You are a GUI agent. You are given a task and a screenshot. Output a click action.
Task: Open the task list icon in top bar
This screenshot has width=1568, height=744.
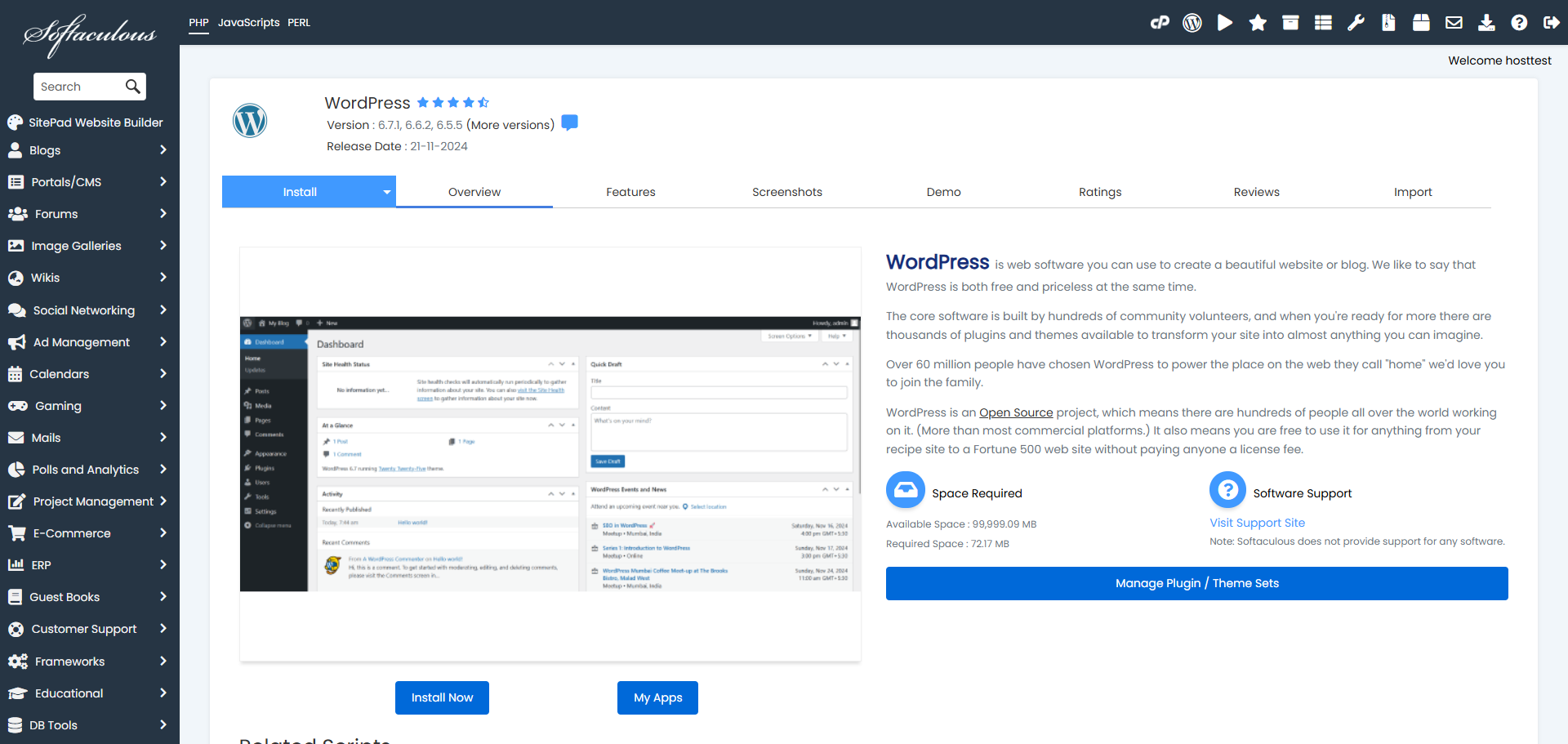coord(1323,23)
